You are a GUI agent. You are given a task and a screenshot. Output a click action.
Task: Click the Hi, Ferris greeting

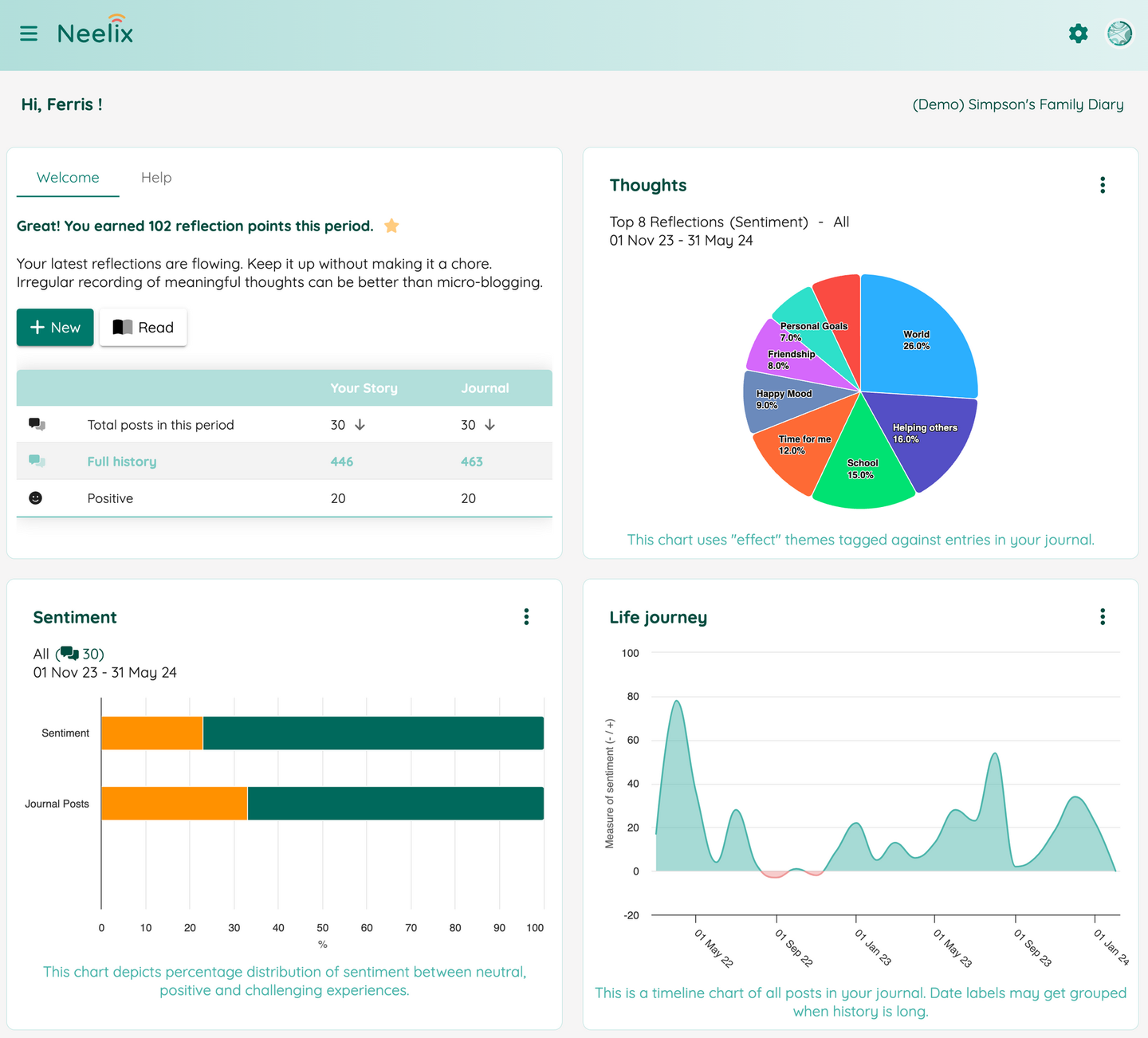[61, 104]
